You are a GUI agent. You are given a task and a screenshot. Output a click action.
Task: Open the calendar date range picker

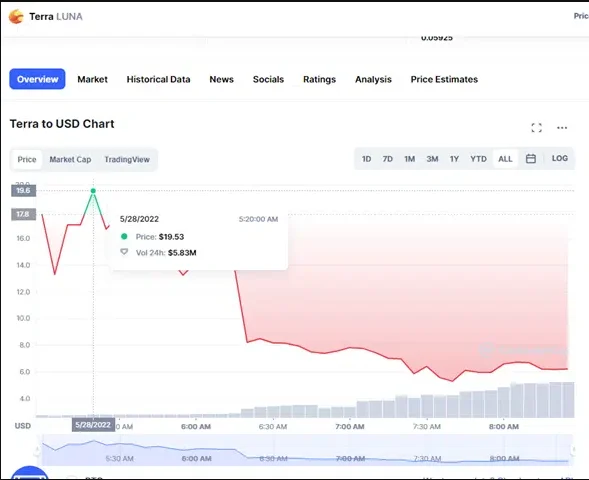(530, 158)
